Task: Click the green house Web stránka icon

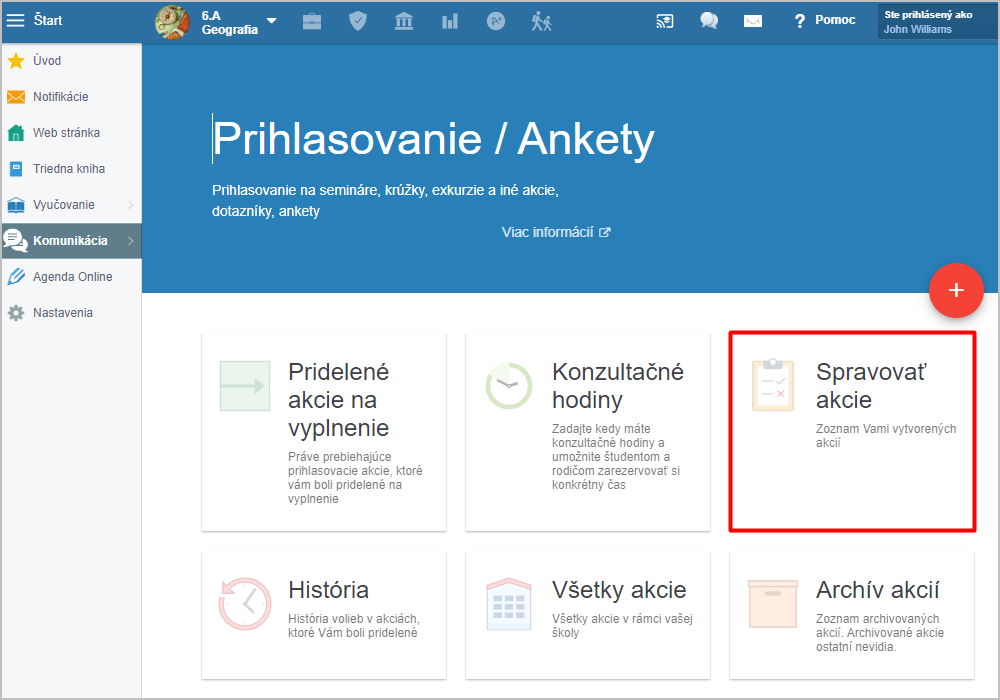Action: coord(16,133)
